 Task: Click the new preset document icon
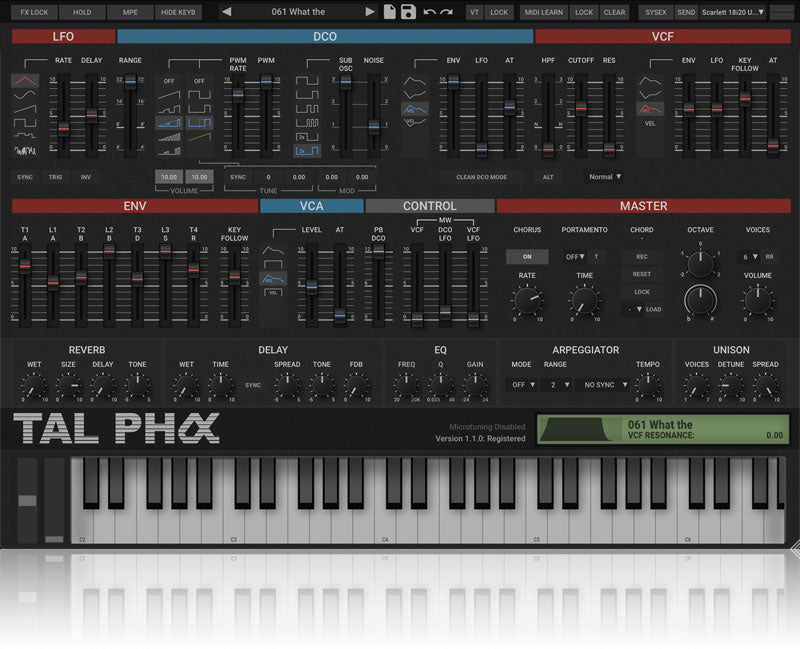click(x=390, y=12)
